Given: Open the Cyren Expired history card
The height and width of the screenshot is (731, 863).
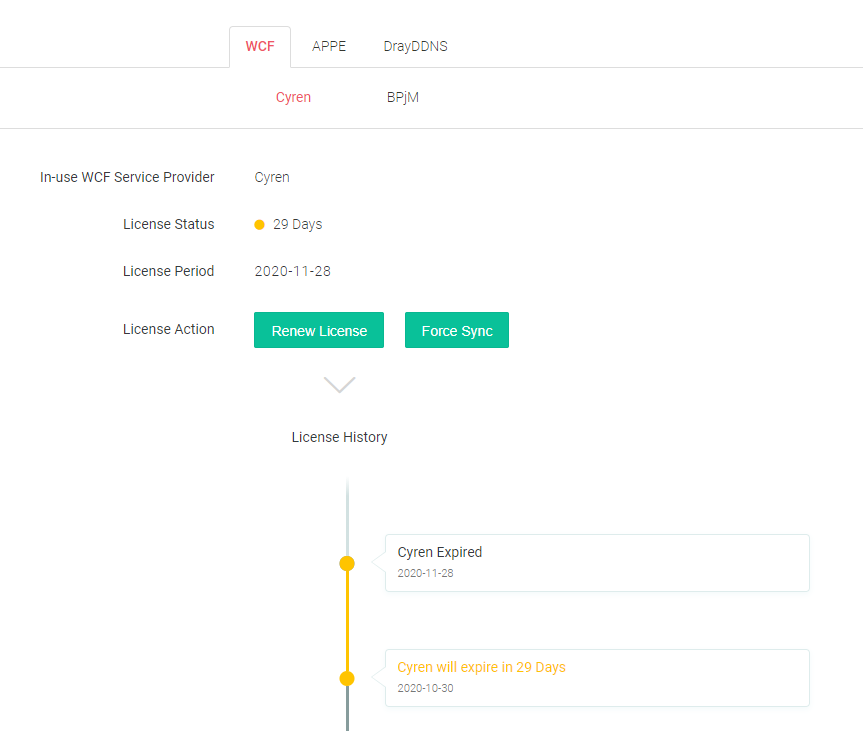Looking at the screenshot, I should [x=597, y=563].
